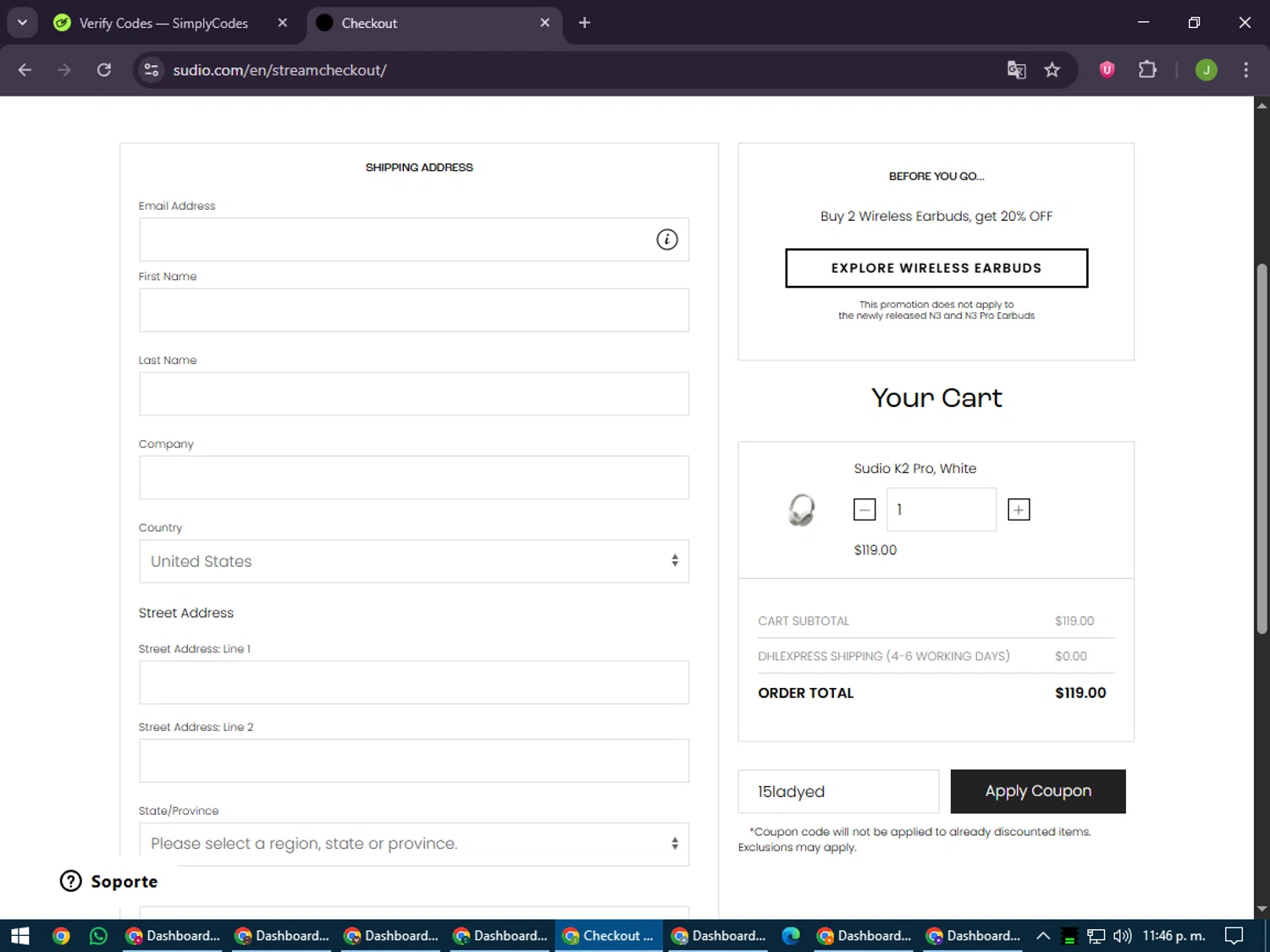Click the browser forward arrow
Image resolution: width=1270 pixels, height=952 pixels.
click(64, 70)
